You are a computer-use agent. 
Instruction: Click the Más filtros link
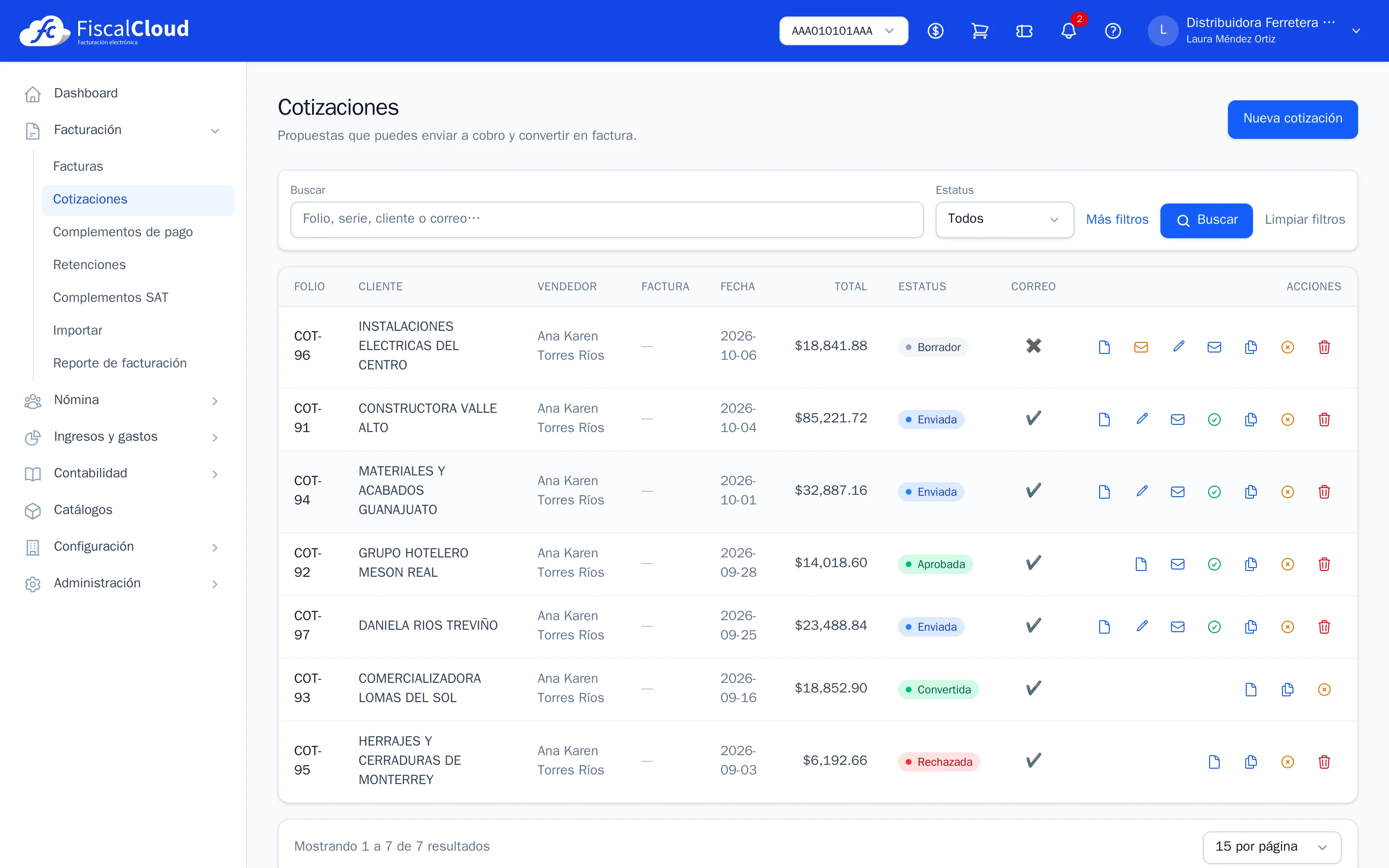click(1117, 219)
